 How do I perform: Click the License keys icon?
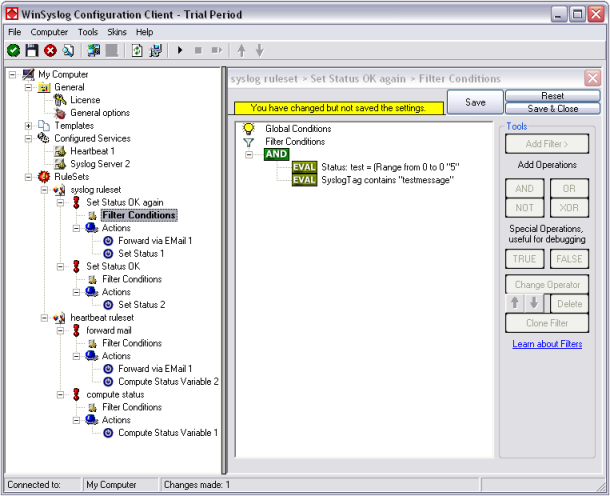point(60,100)
